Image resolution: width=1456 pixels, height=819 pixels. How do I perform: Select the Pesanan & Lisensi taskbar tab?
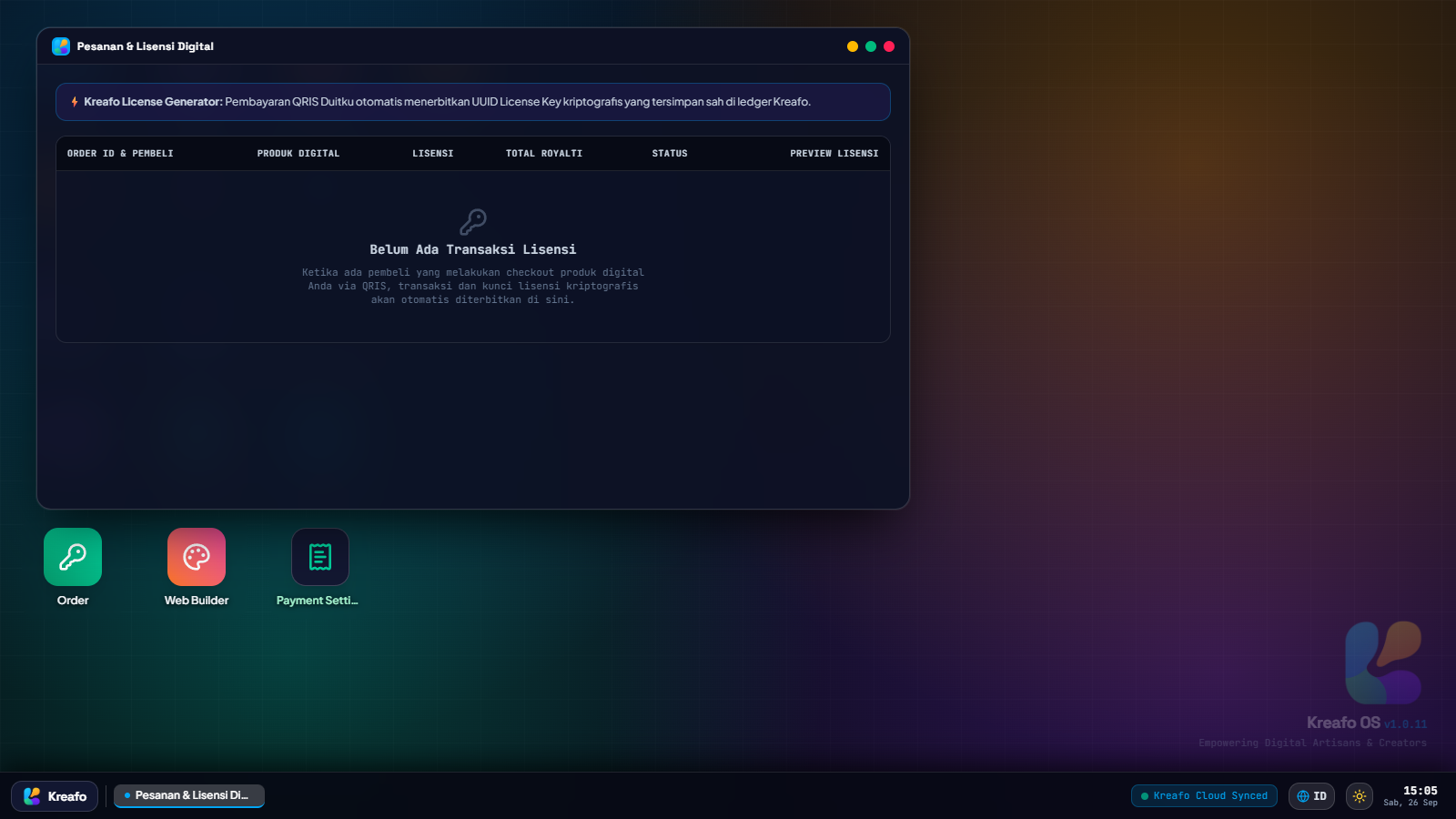[189, 795]
